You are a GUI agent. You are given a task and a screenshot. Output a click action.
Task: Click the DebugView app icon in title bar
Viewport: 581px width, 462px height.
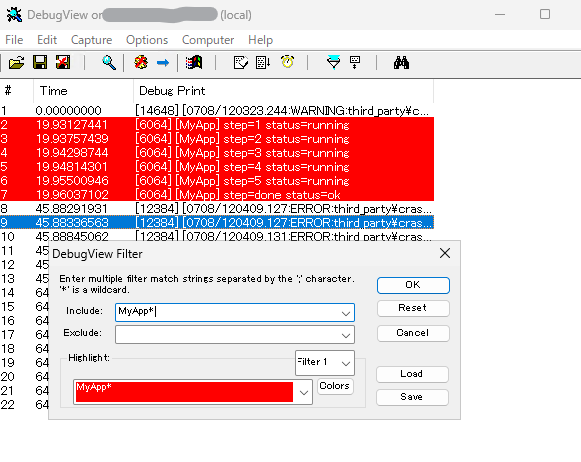(x=14, y=15)
